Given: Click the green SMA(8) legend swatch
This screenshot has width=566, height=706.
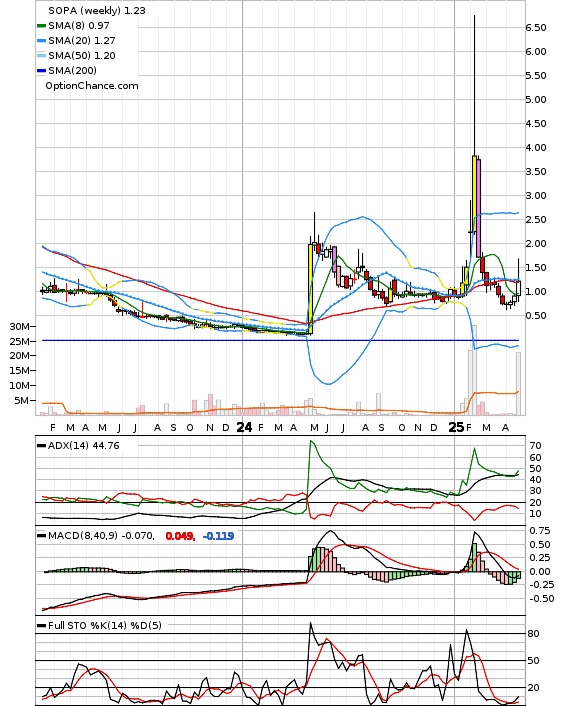Looking at the screenshot, I should pos(41,26).
